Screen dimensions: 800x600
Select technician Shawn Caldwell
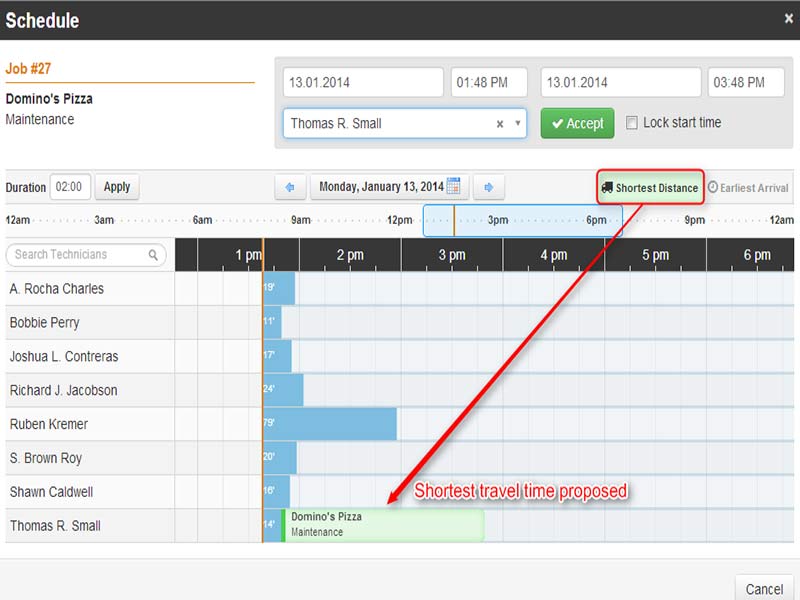click(51, 492)
